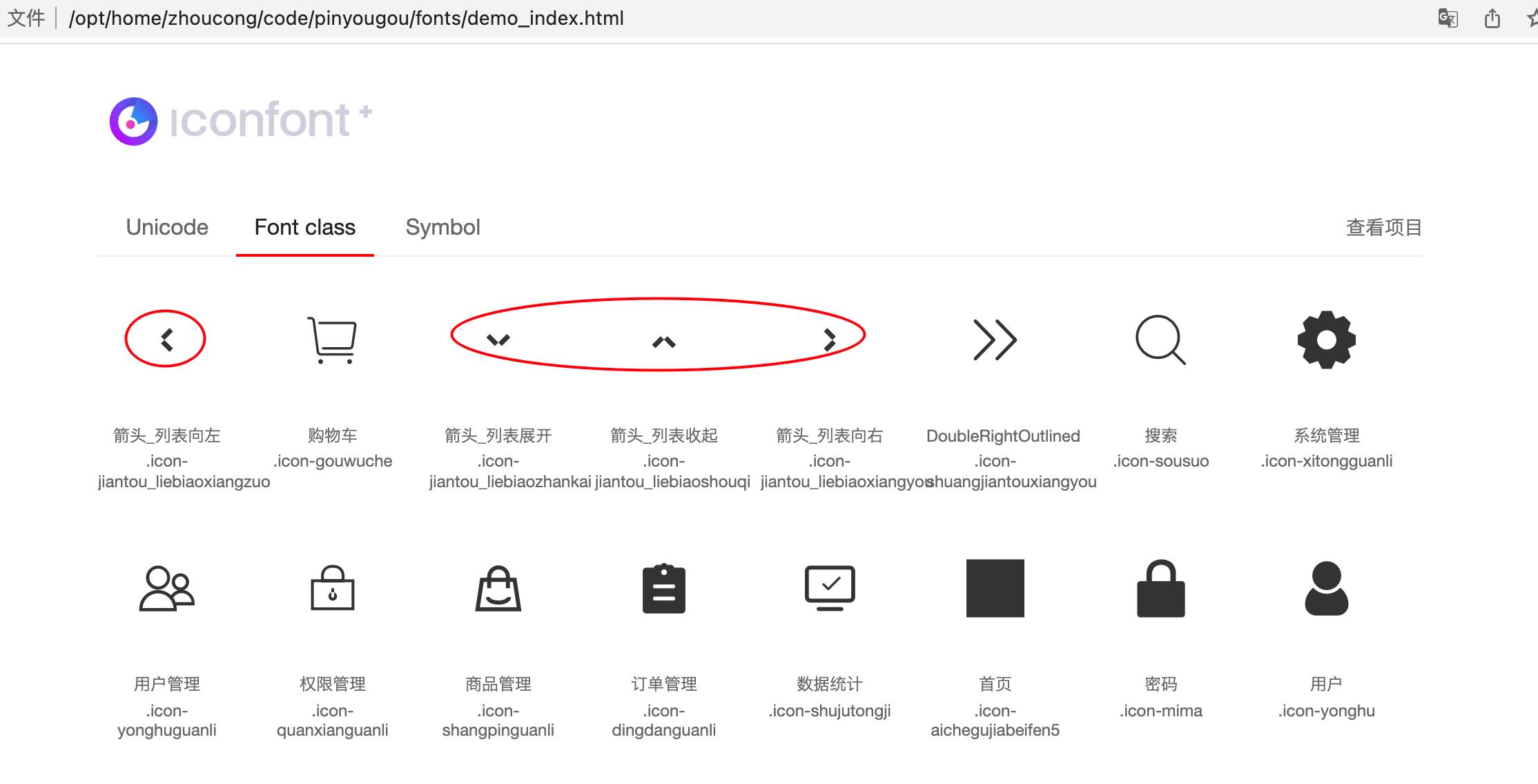Open the 查看项目 link

click(x=1383, y=227)
